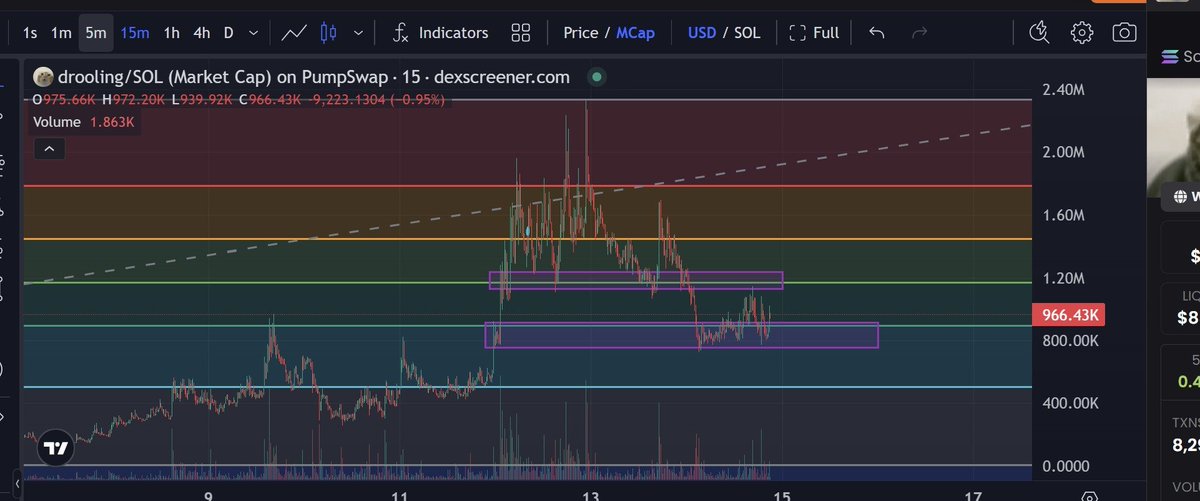
Task: Click the 2.40M price axis label
Action: coord(1065,89)
